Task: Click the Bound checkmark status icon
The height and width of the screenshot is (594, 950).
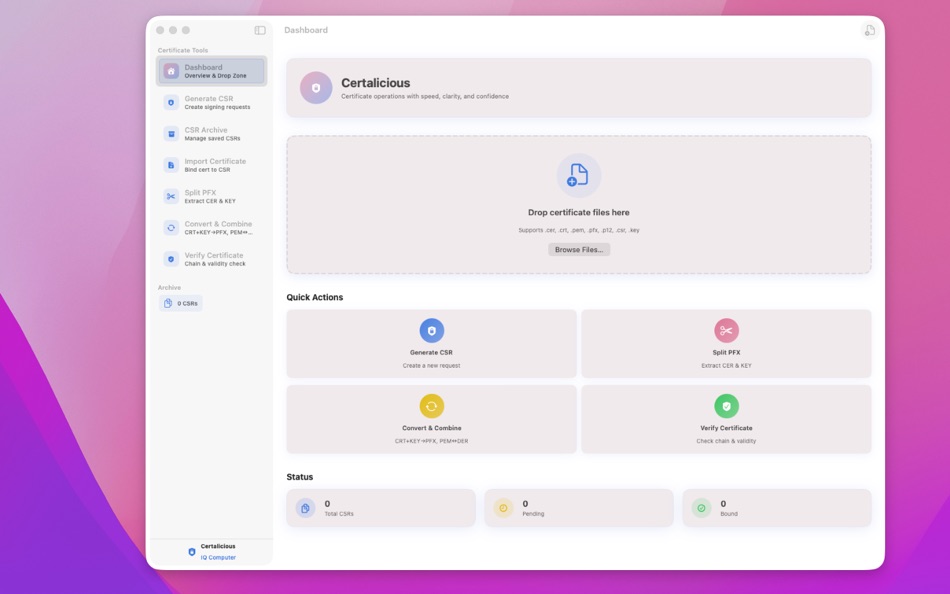Action: coord(701,508)
